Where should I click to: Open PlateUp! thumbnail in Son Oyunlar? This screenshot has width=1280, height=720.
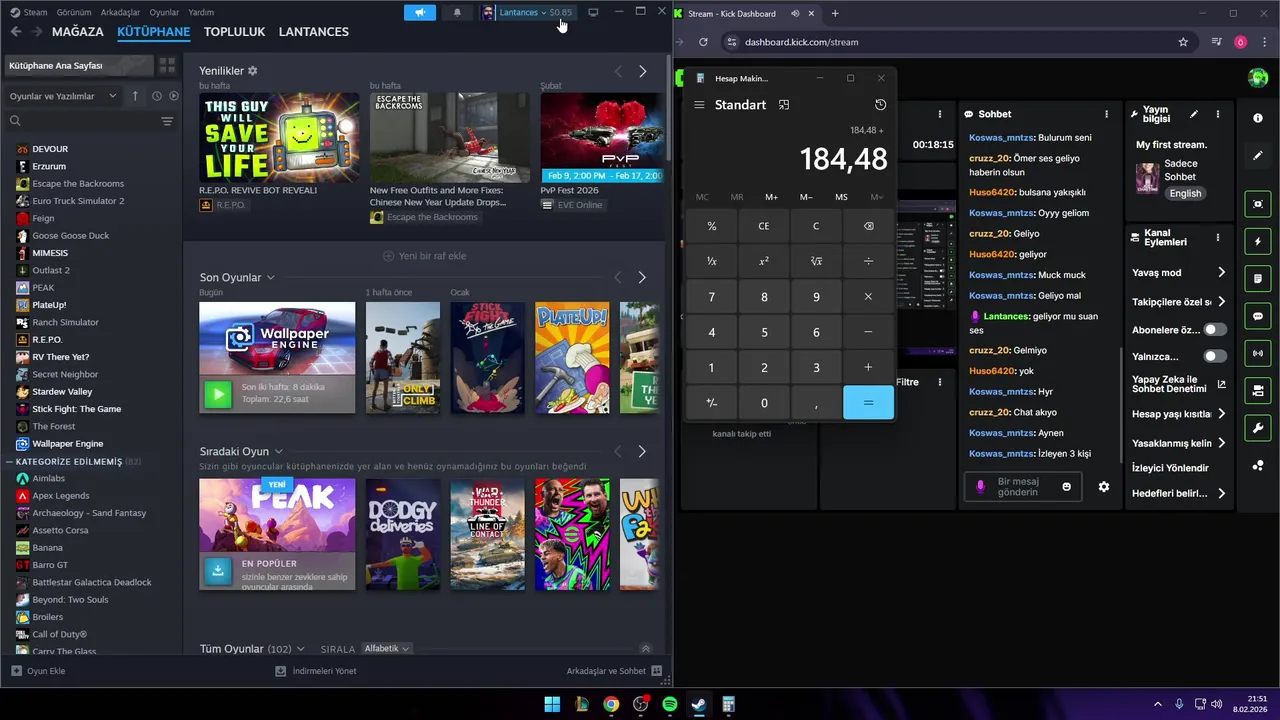coord(572,357)
